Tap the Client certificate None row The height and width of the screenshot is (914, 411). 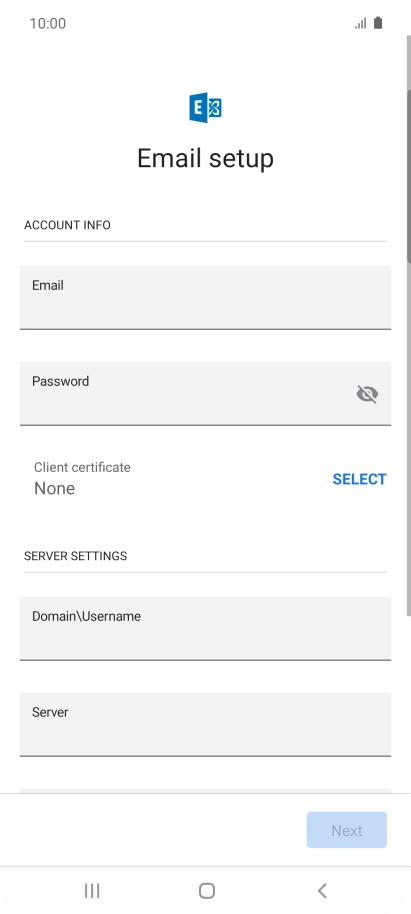pyautogui.click(x=205, y=479)
